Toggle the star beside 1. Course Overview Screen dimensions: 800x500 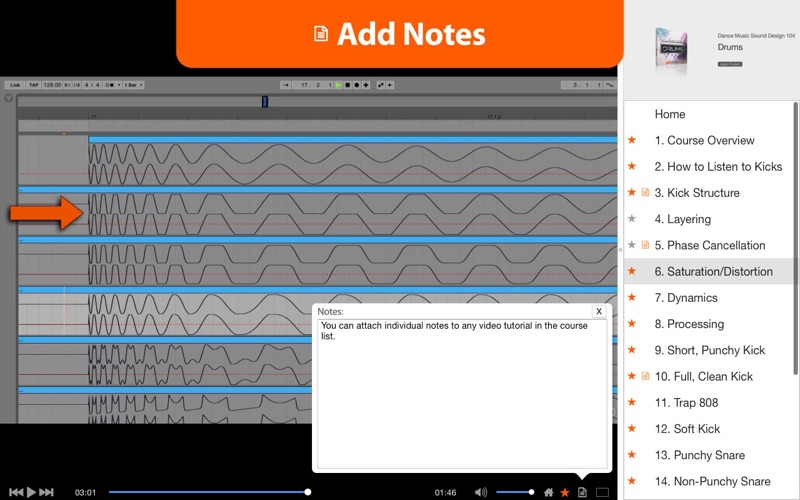[632, 140]
